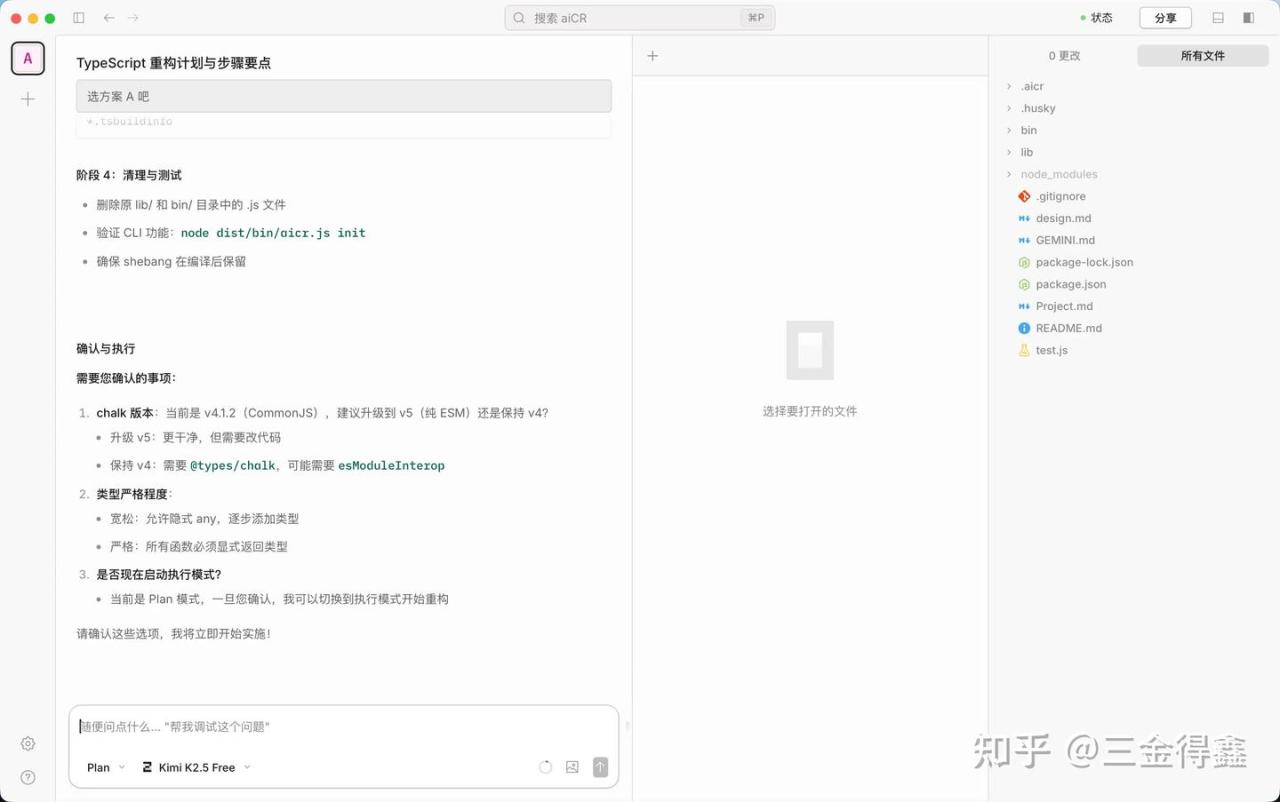Expand the .husky folder
This screenshot has width=1280, height=802.
point(1037,108)
